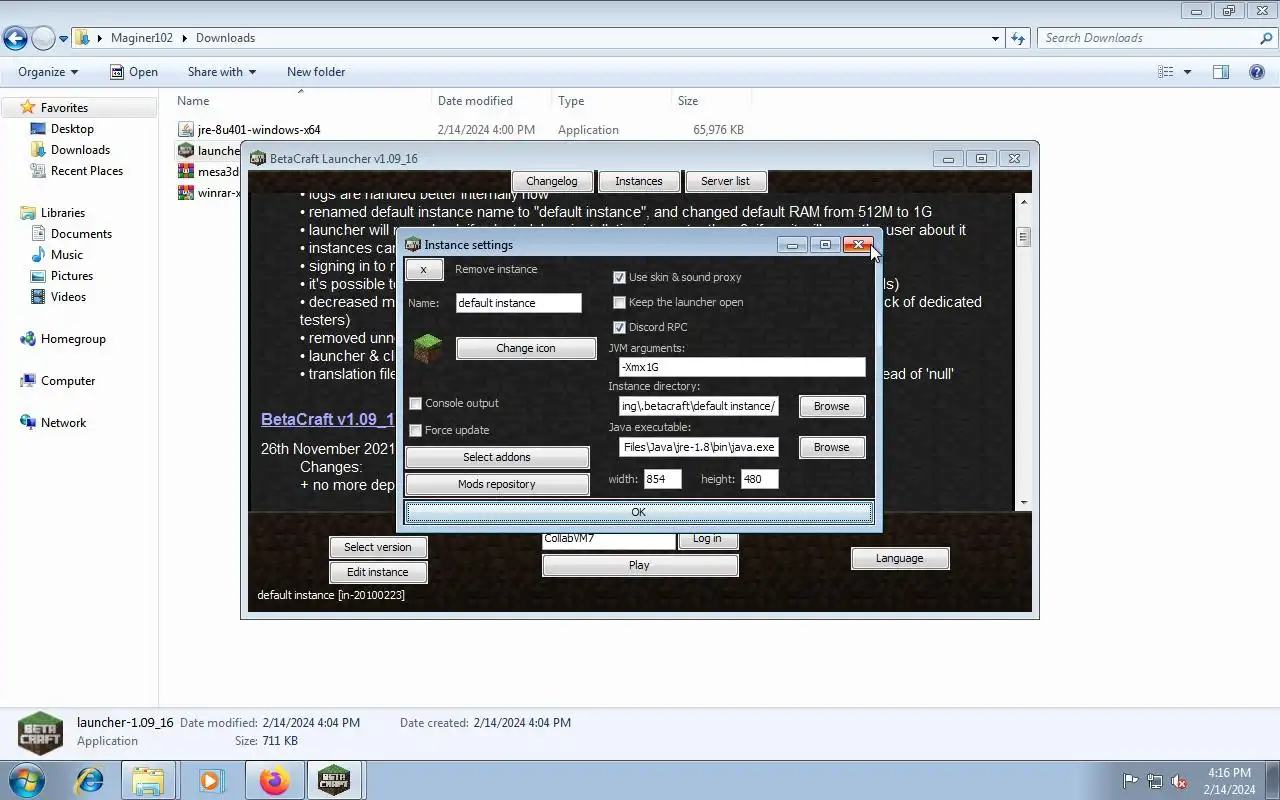Enable Keep the launcher open checkbox
This screenshot has height=800, width=1280.
(x=619, y=302)
